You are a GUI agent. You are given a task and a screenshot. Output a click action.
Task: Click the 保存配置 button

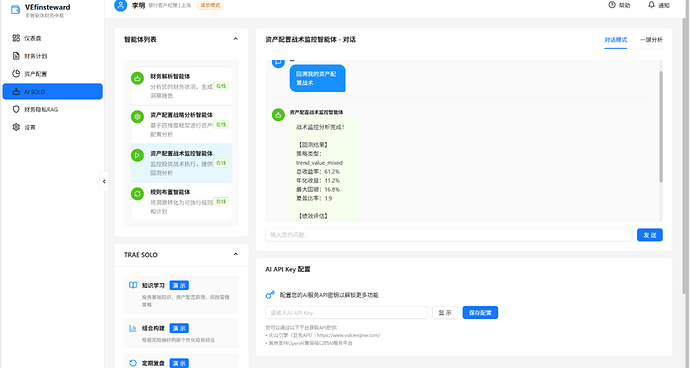(x=480, y=313)
